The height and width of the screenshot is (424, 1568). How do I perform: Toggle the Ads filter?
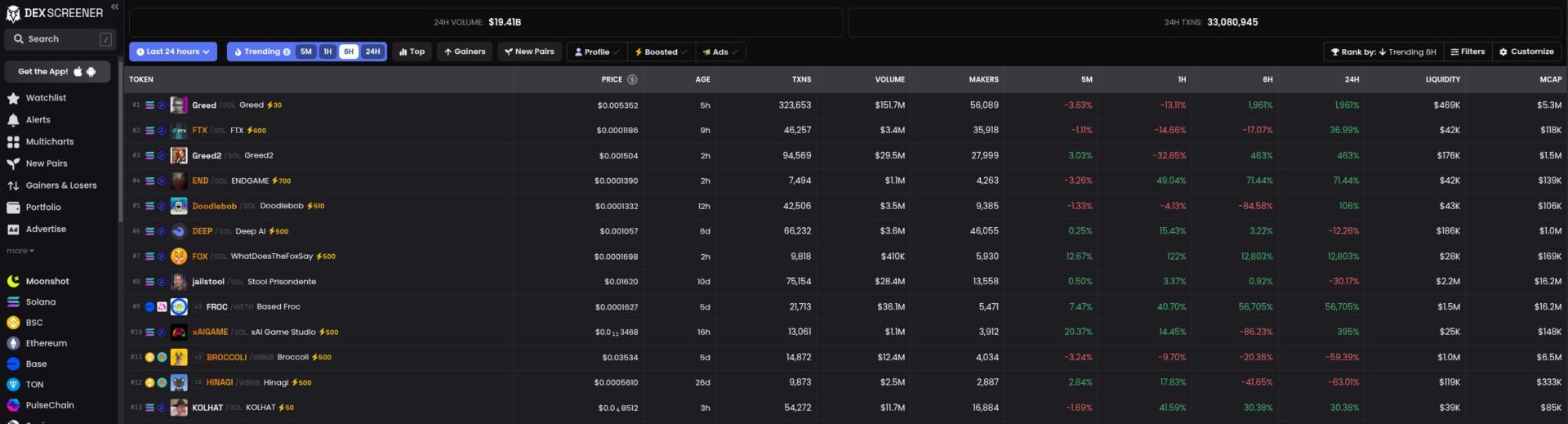pos(719,51)
